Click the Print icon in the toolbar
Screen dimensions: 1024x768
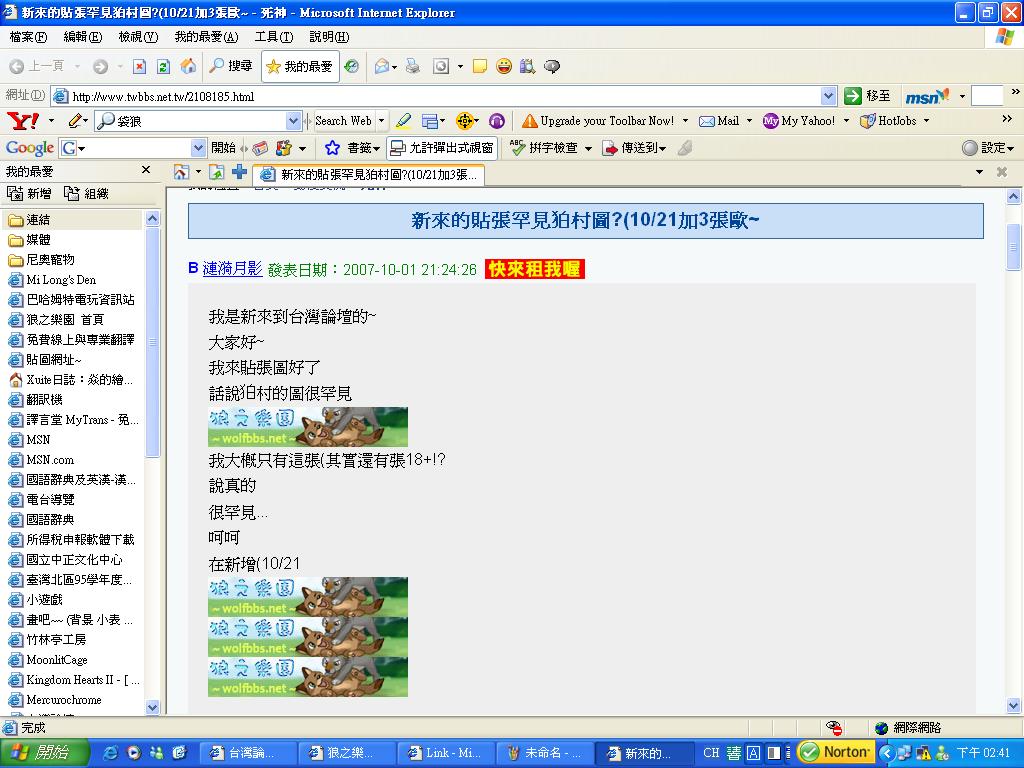412,67
